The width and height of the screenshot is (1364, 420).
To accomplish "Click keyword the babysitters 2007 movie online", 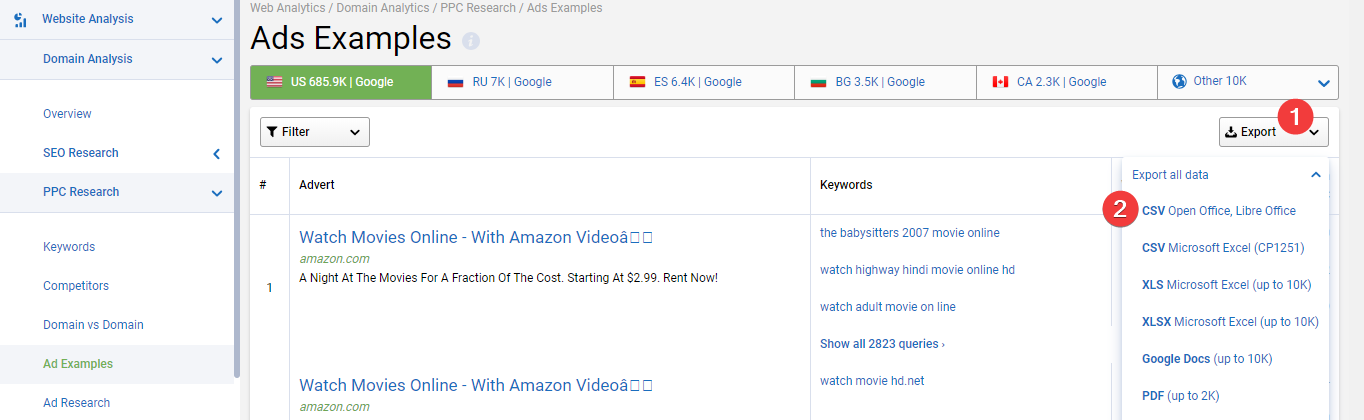I will (909, 233).
